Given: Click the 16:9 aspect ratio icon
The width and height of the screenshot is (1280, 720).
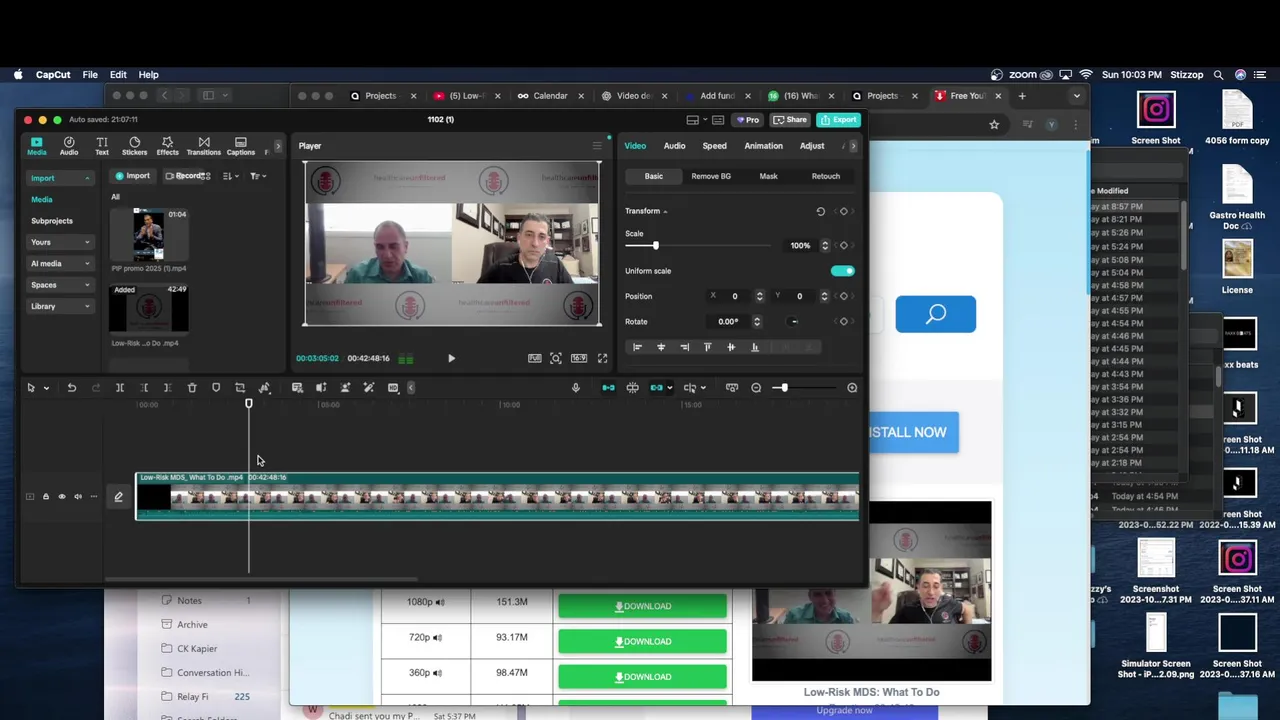Looking at the screenshot, I should (x=578, y=358).
